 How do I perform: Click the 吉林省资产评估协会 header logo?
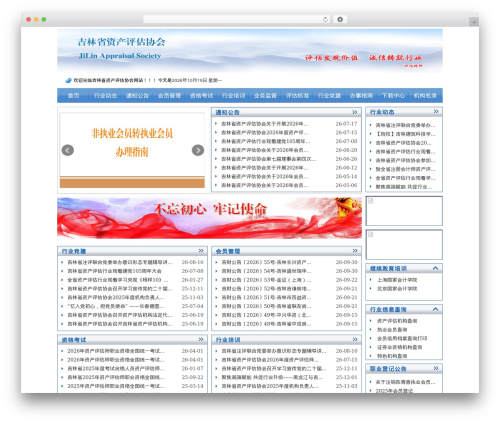121,48
